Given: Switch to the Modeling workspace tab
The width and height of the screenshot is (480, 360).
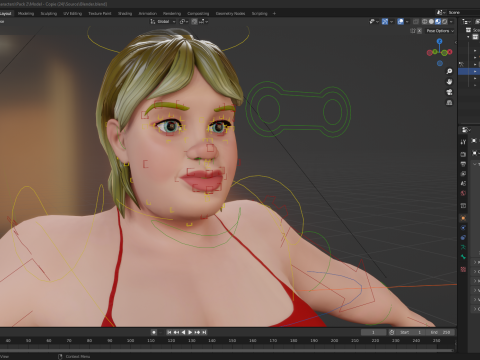Looking at the screenshot, I should 26,14.
